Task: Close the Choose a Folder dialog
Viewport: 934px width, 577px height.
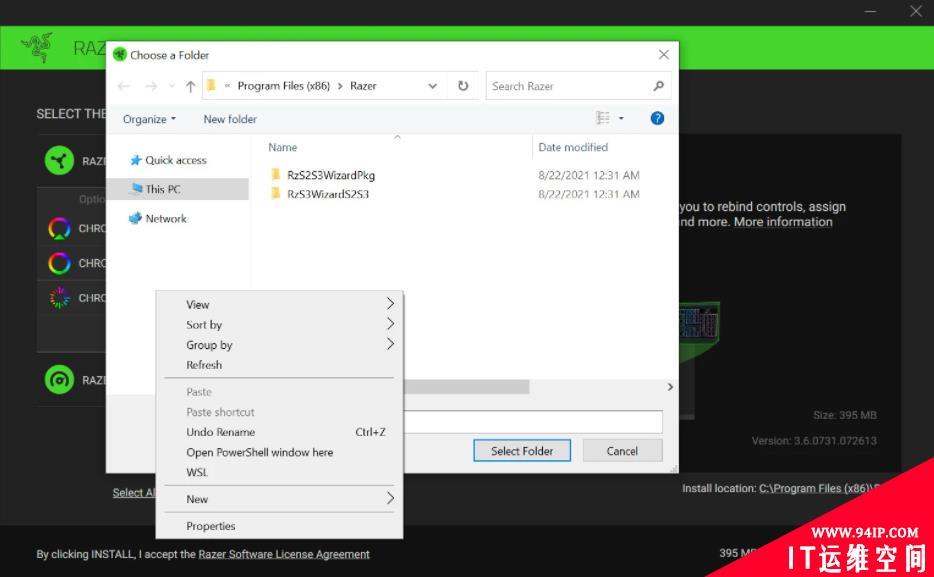Action: tap(664, 55)
